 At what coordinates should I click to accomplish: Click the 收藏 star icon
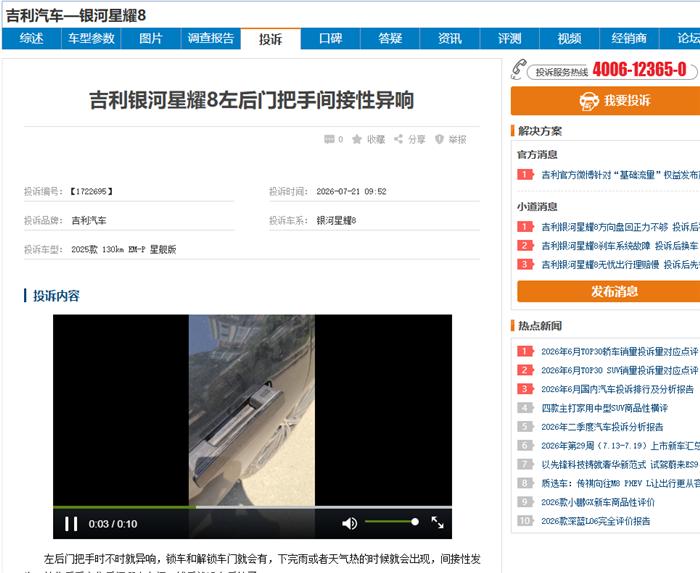click(x=357, y=139)
